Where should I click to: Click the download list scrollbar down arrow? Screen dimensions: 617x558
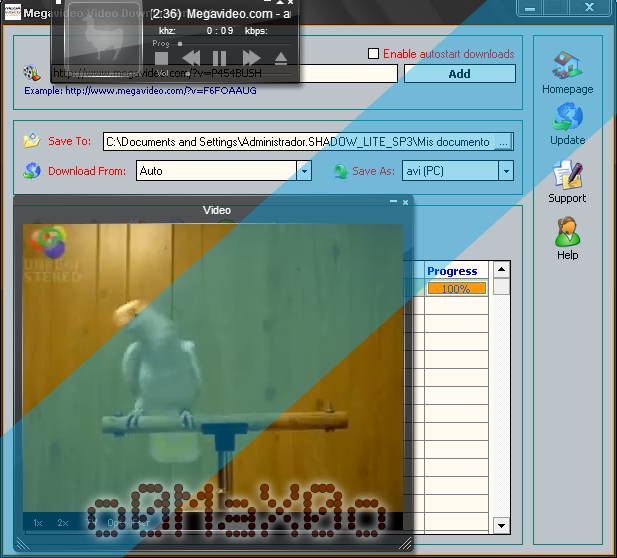[x=501, y=525]
